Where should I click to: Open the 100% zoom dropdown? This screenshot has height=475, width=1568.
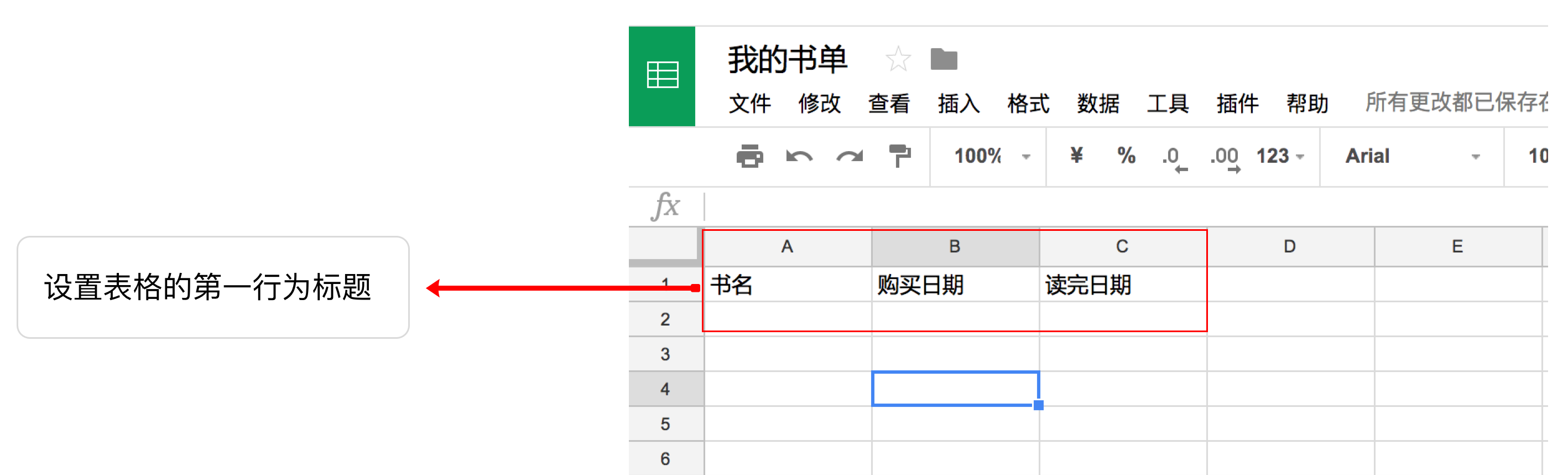(991, 157)
